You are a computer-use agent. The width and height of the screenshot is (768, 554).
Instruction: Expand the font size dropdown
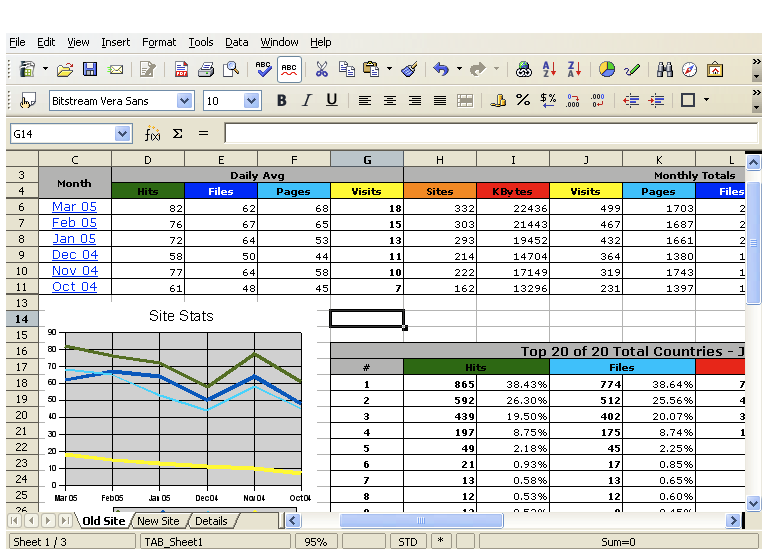pos(250,100)
